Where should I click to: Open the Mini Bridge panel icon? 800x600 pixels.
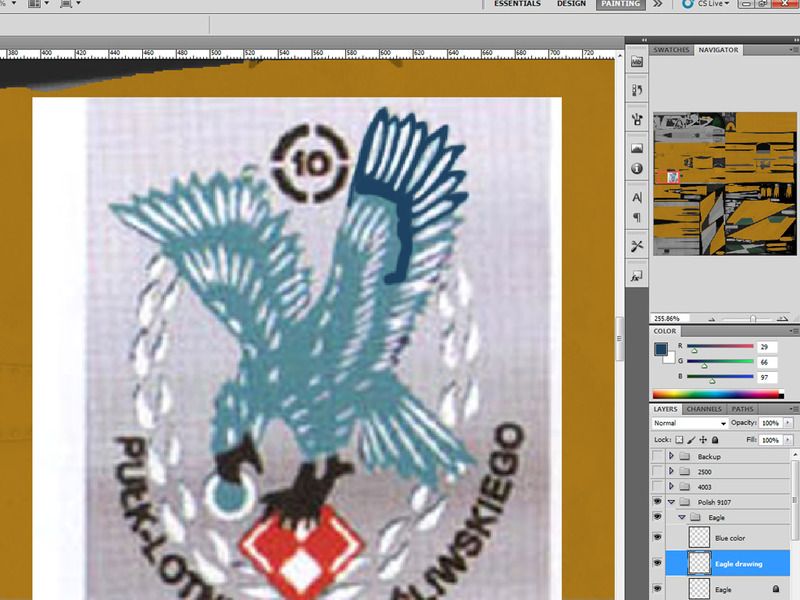click(x=637, y=62)
